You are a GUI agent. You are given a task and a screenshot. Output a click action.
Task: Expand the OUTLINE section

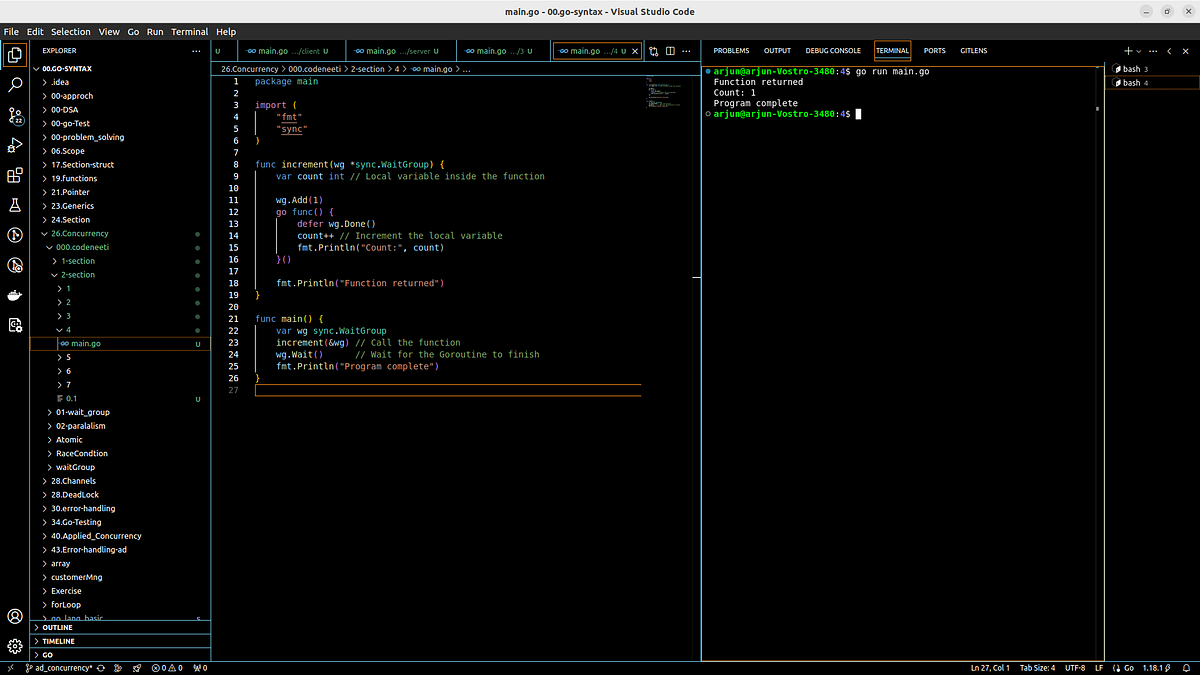click(58, 627)
